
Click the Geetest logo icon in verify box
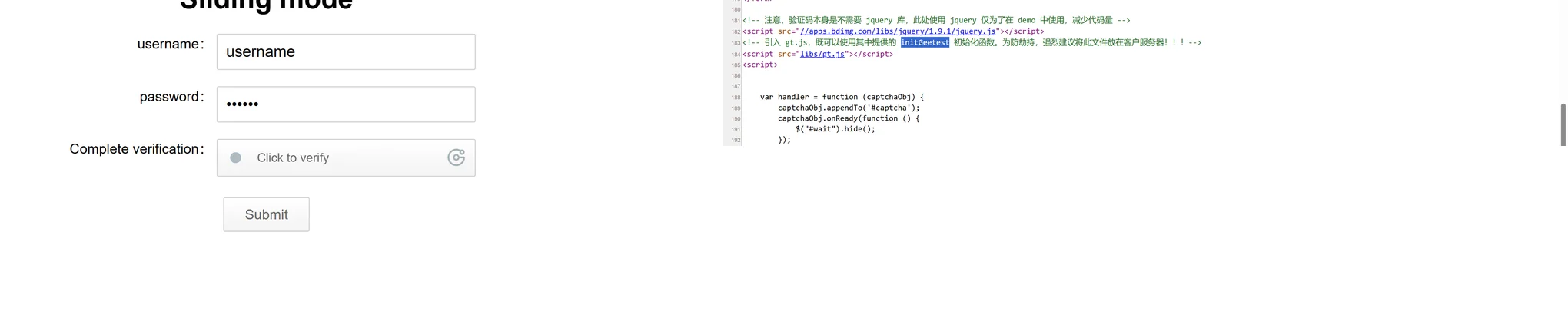[457, 157]
